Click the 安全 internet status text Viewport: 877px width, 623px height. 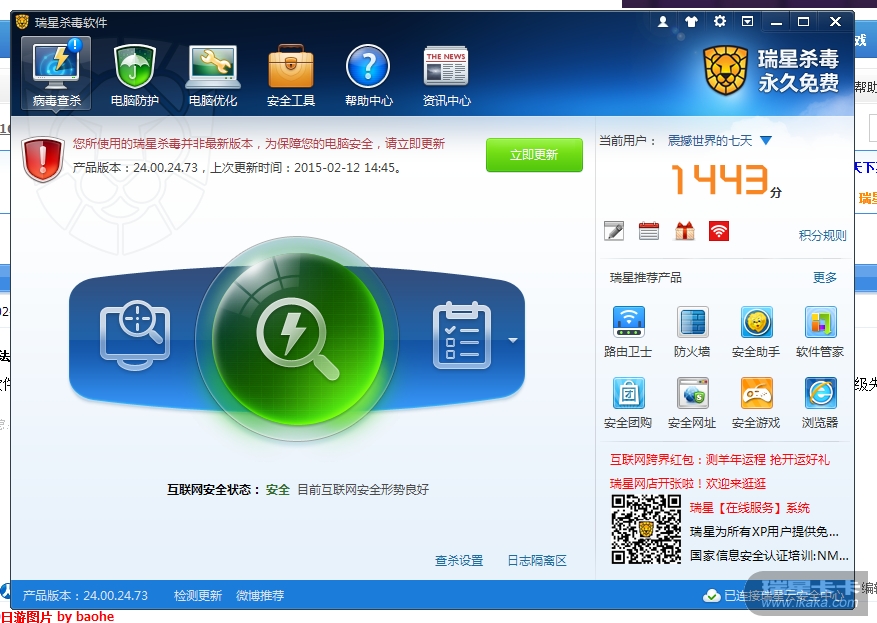point(278,490)
